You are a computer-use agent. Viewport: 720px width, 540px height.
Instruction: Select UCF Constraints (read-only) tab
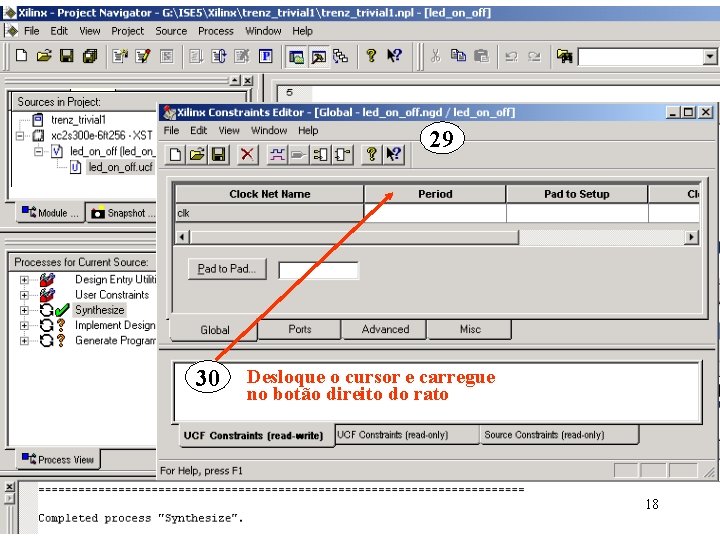point(393,435)
